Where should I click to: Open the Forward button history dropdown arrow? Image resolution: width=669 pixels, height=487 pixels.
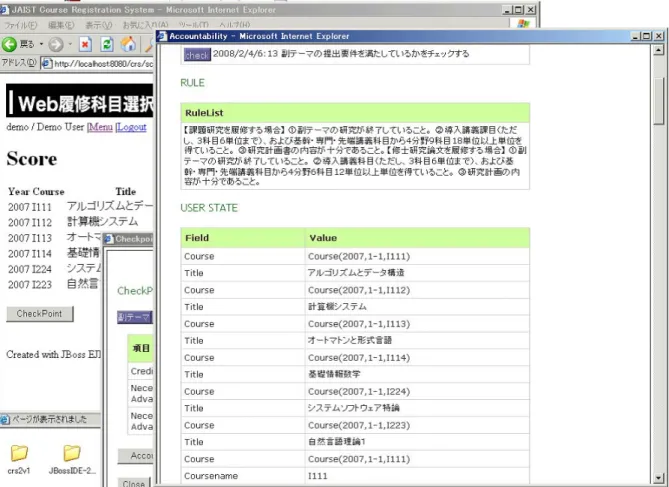coord(70,44)
